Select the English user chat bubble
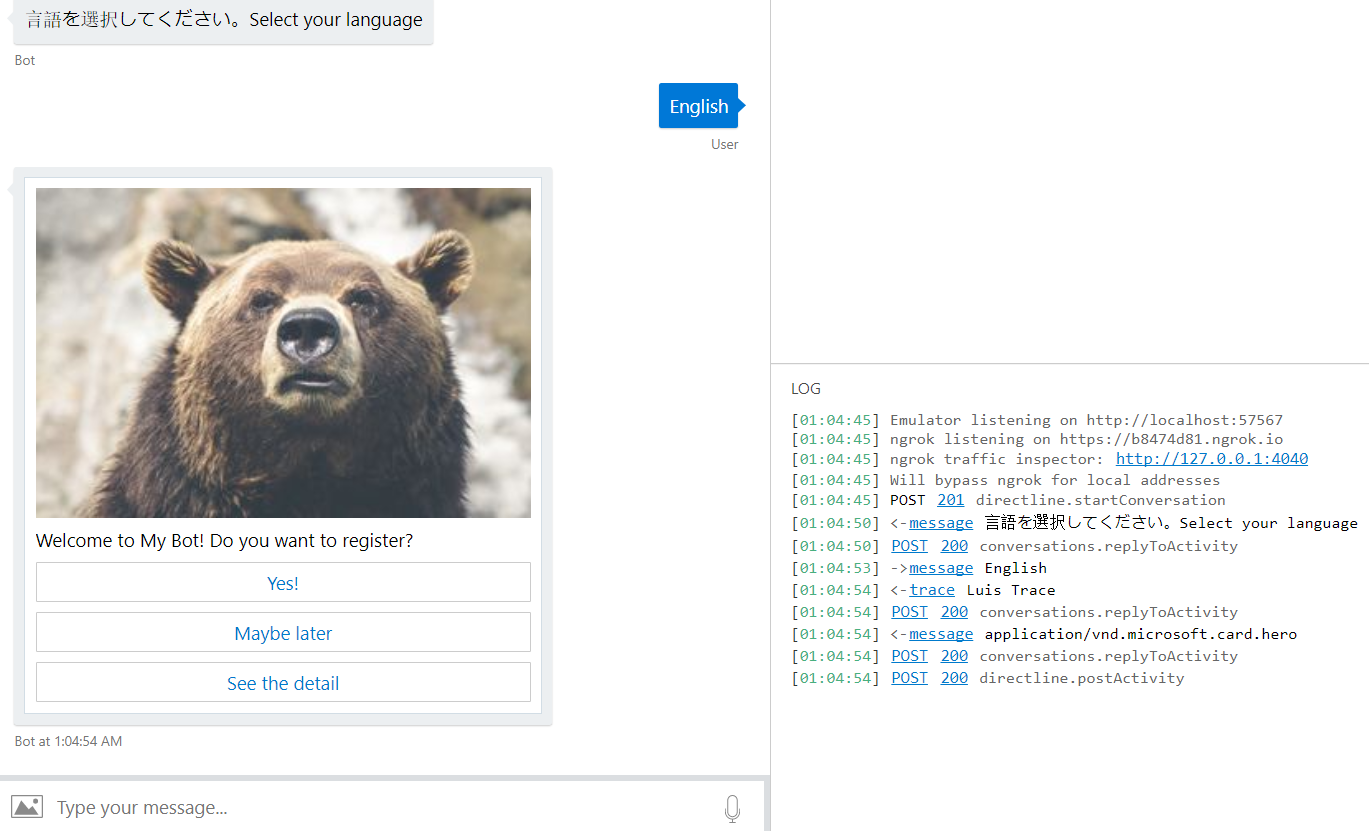Screen dimensions: 1369x831 click(x=698, y=105)
